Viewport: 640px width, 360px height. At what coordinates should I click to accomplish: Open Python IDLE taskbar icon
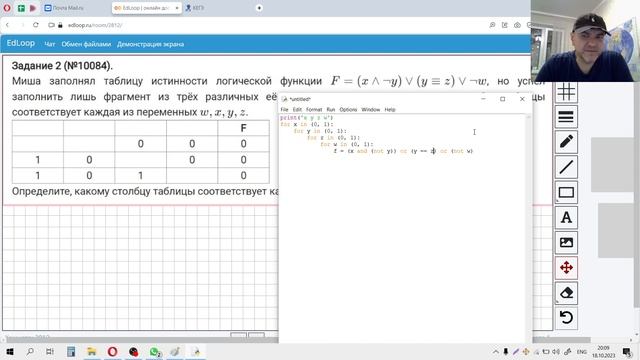196,351
